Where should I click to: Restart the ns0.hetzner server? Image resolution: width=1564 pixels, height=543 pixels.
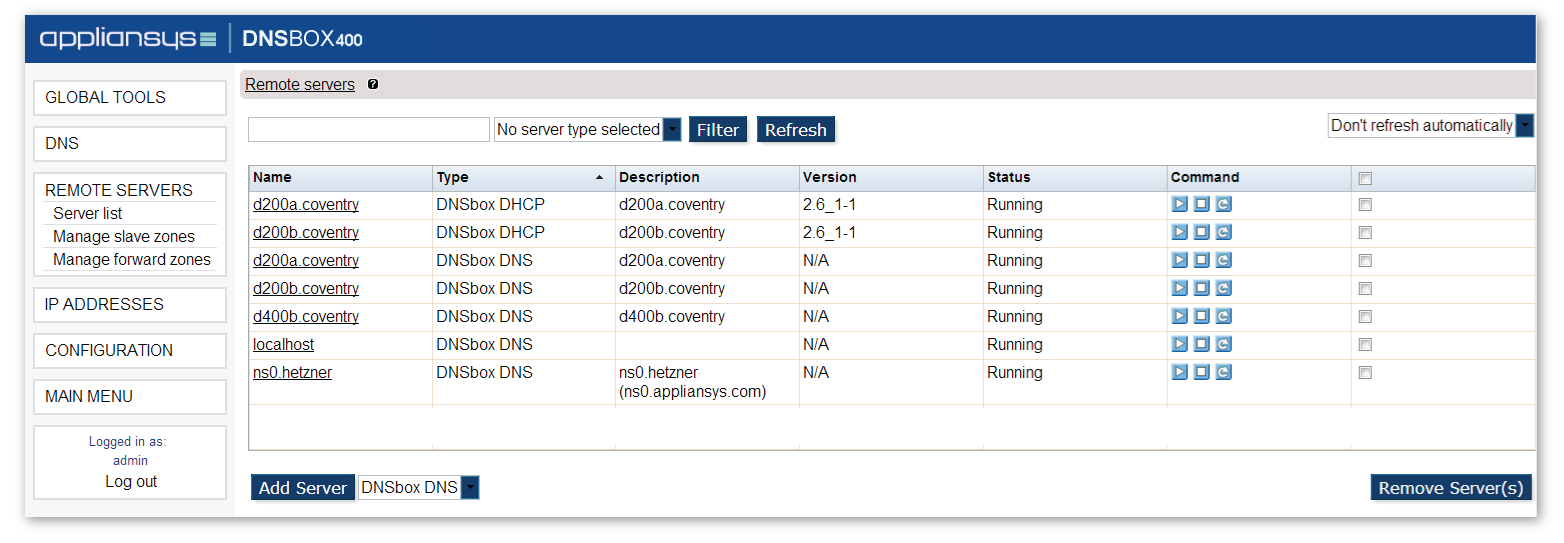pos(1224,372)
